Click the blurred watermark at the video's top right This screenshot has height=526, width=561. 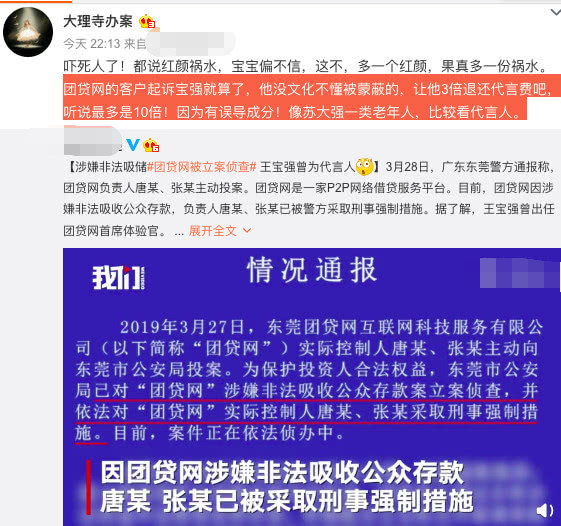pyautogui.click(x=519, y=273)
